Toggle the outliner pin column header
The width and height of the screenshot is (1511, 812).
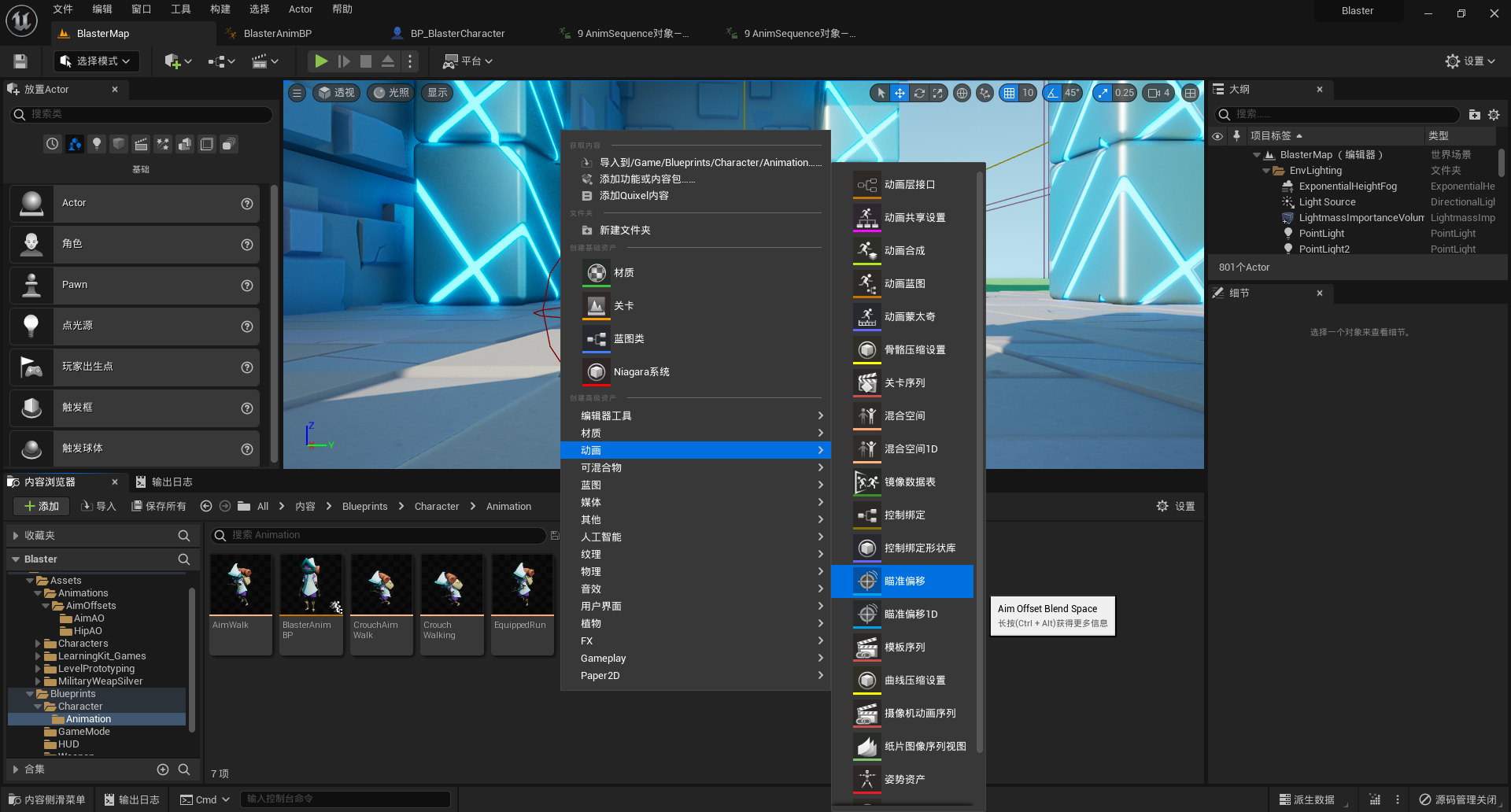click(1236, 136)
